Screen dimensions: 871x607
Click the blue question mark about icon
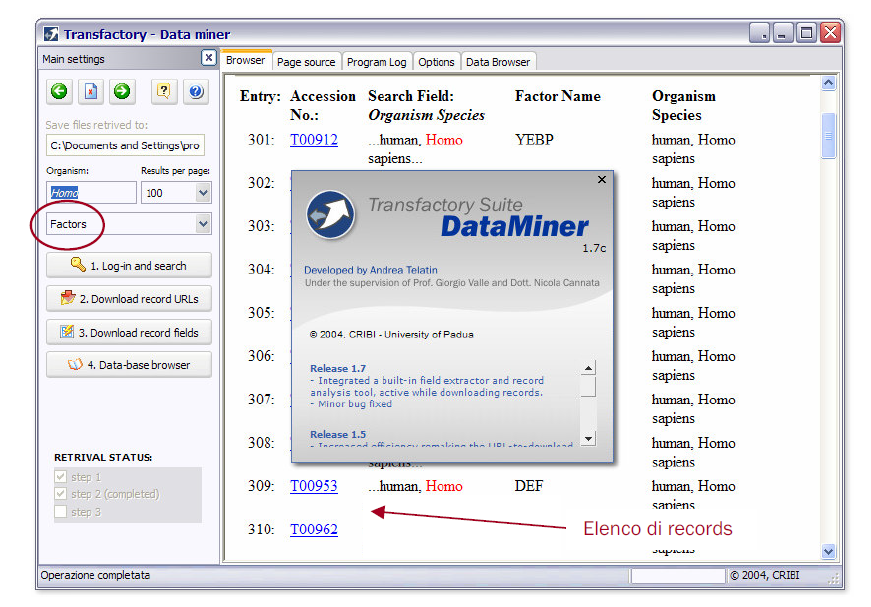pos(196,91)
